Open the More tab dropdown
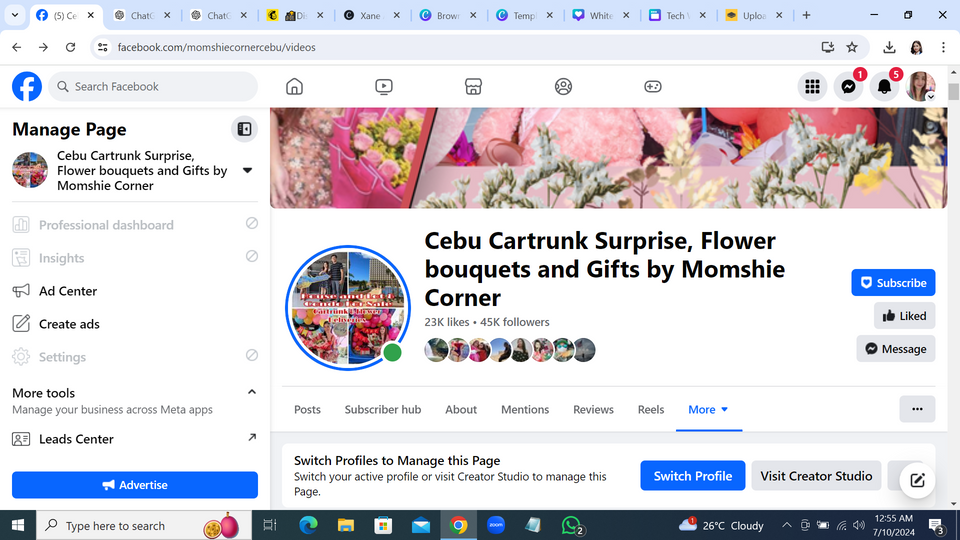 tap(708, 410)
